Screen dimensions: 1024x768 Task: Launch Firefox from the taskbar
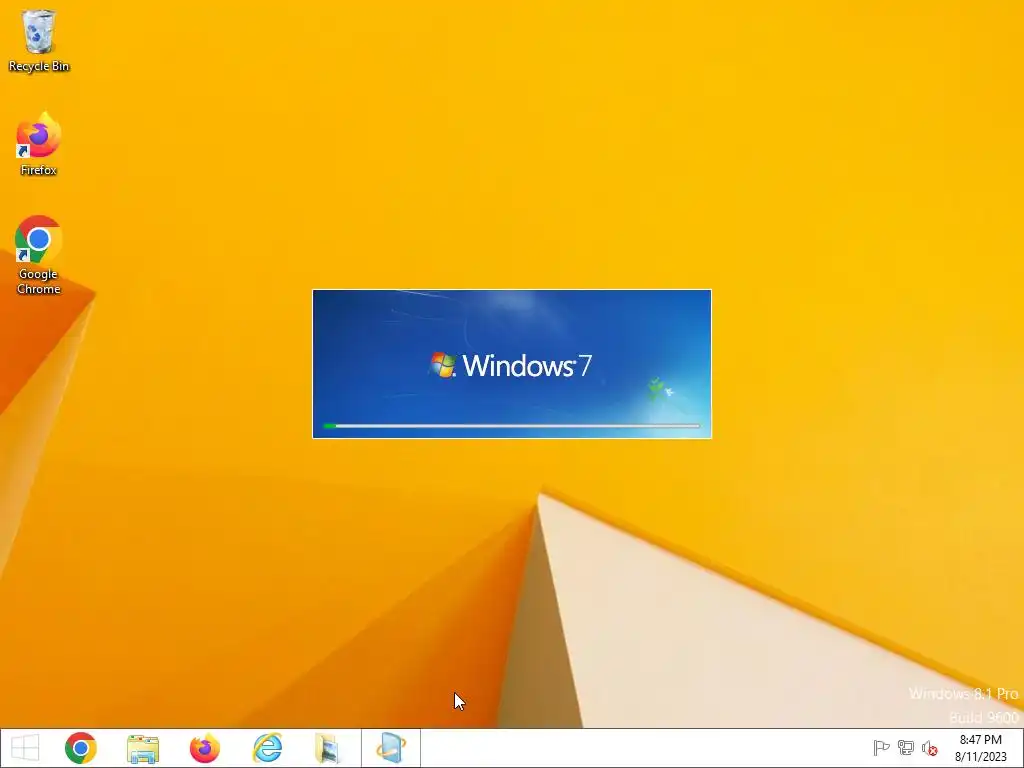point(204,748)
